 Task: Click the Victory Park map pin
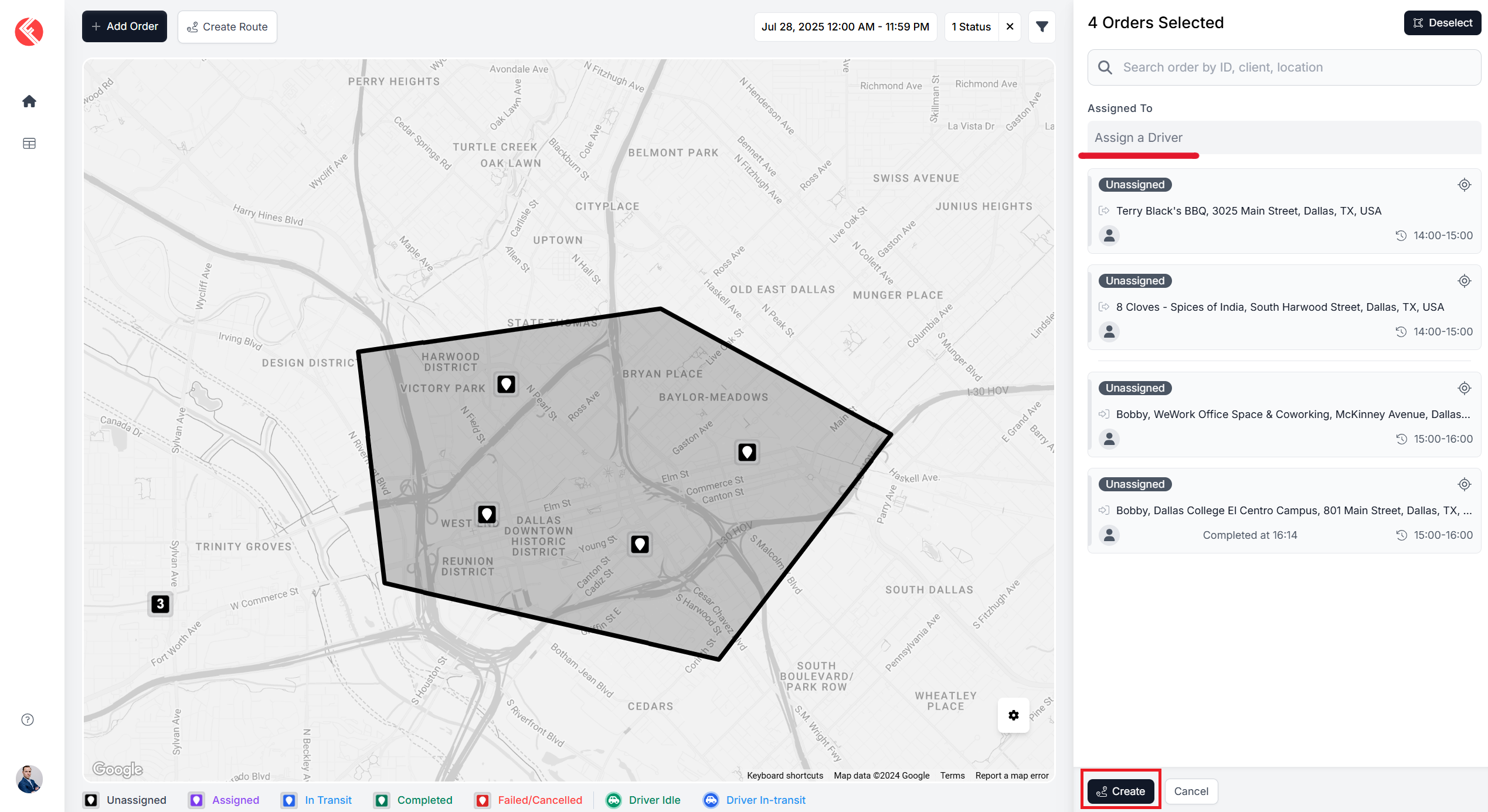click(x=507, y=385)
